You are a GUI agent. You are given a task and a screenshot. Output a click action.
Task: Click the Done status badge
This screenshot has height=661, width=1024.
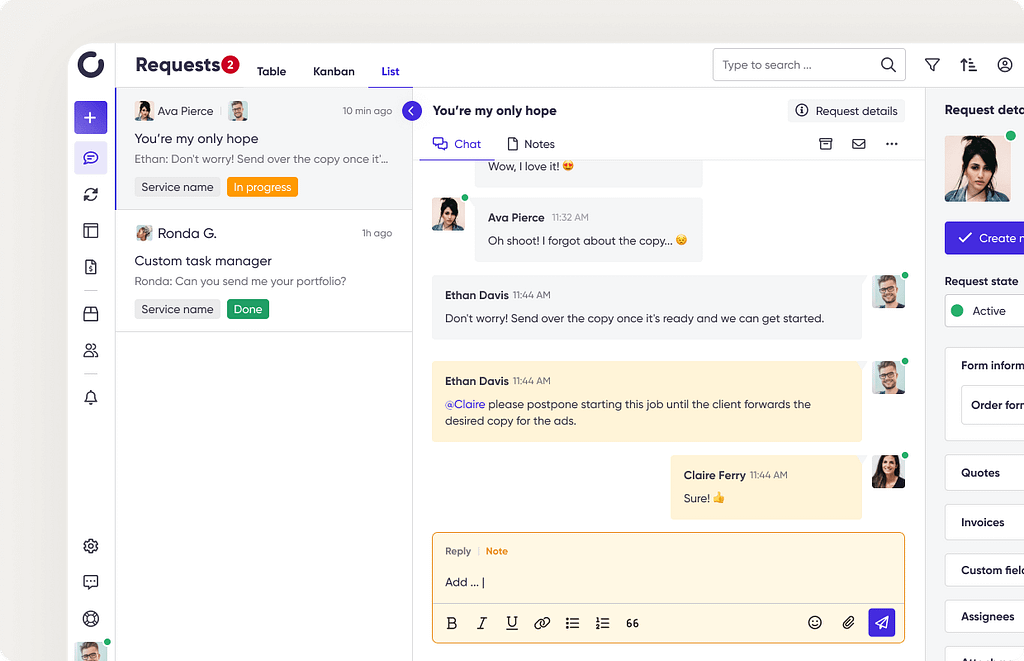coord(248,309)
